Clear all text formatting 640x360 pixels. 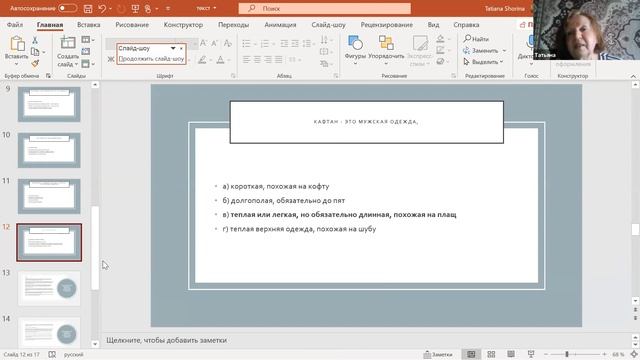click(x=228, y=43)
